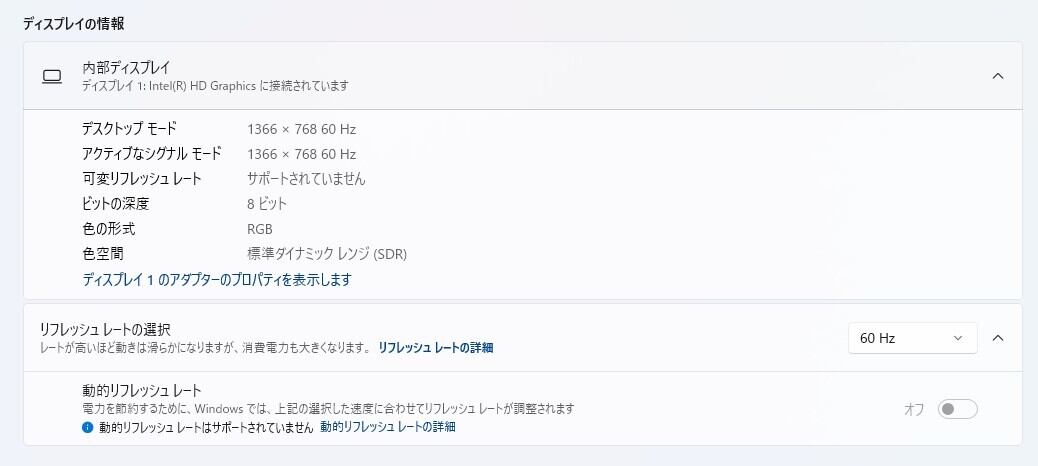The width and height of the screenshot is (1038, 466).
Task: Click the blue info icon in the dynamic refresh notice
Action: click(88, 427)
